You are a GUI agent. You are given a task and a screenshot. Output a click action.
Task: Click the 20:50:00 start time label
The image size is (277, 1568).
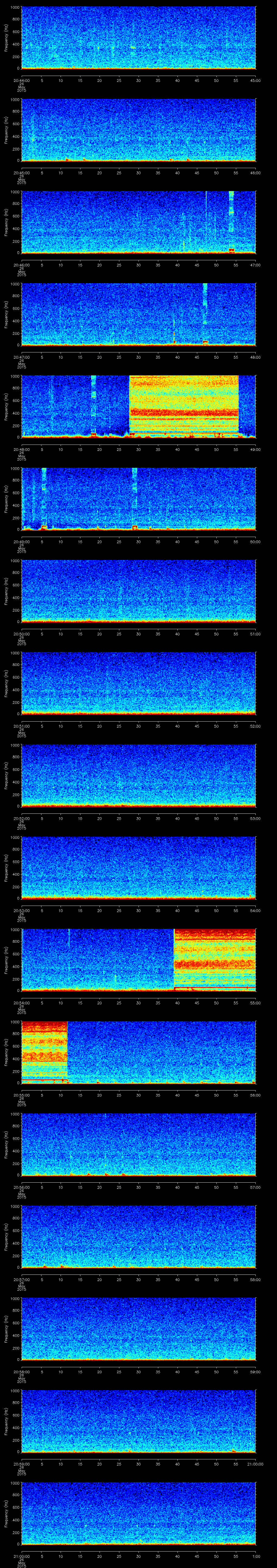point(21,634)
